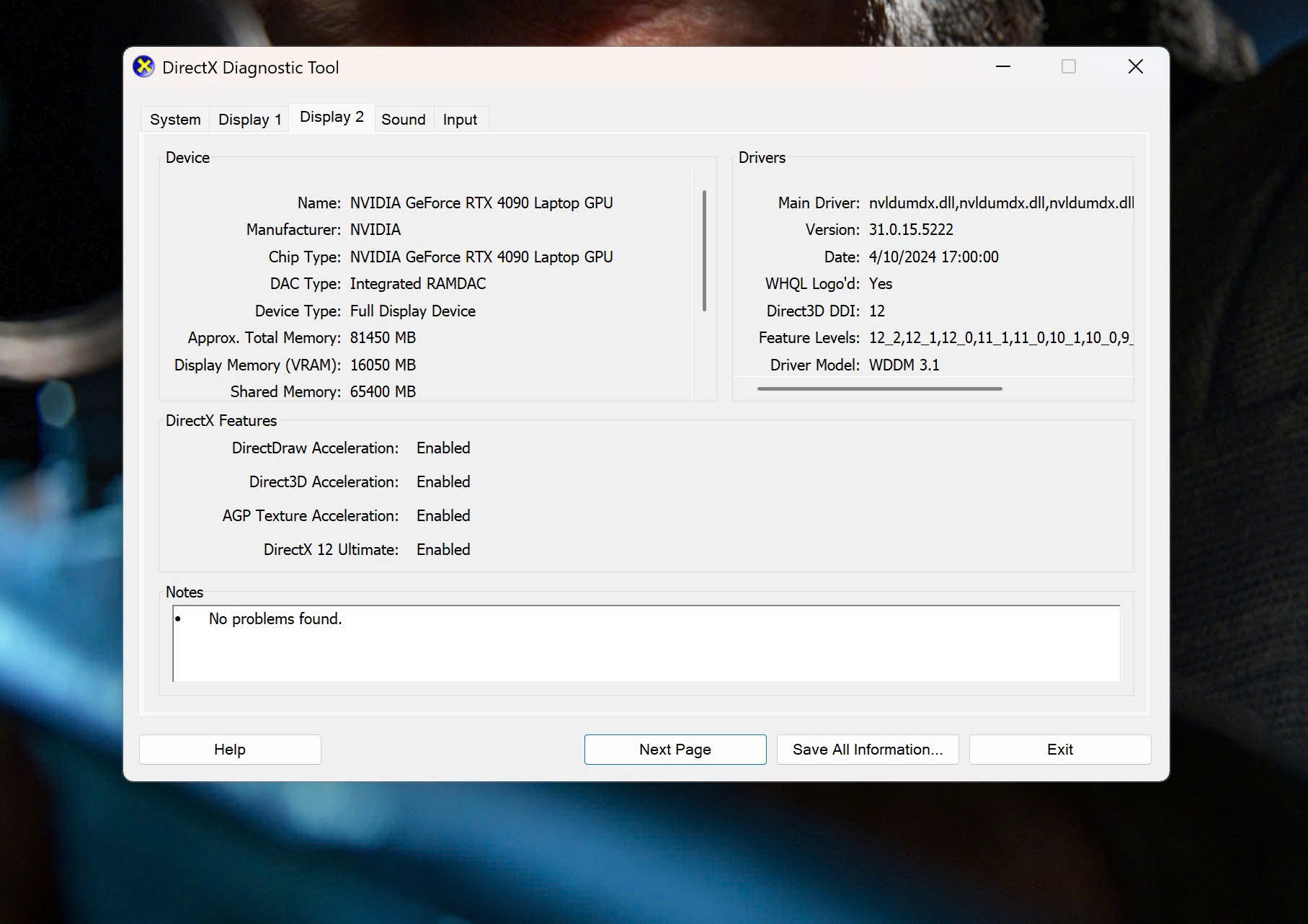Click the Direct3D DDI value 12
1308x924 pixels.
coord(877,311)
